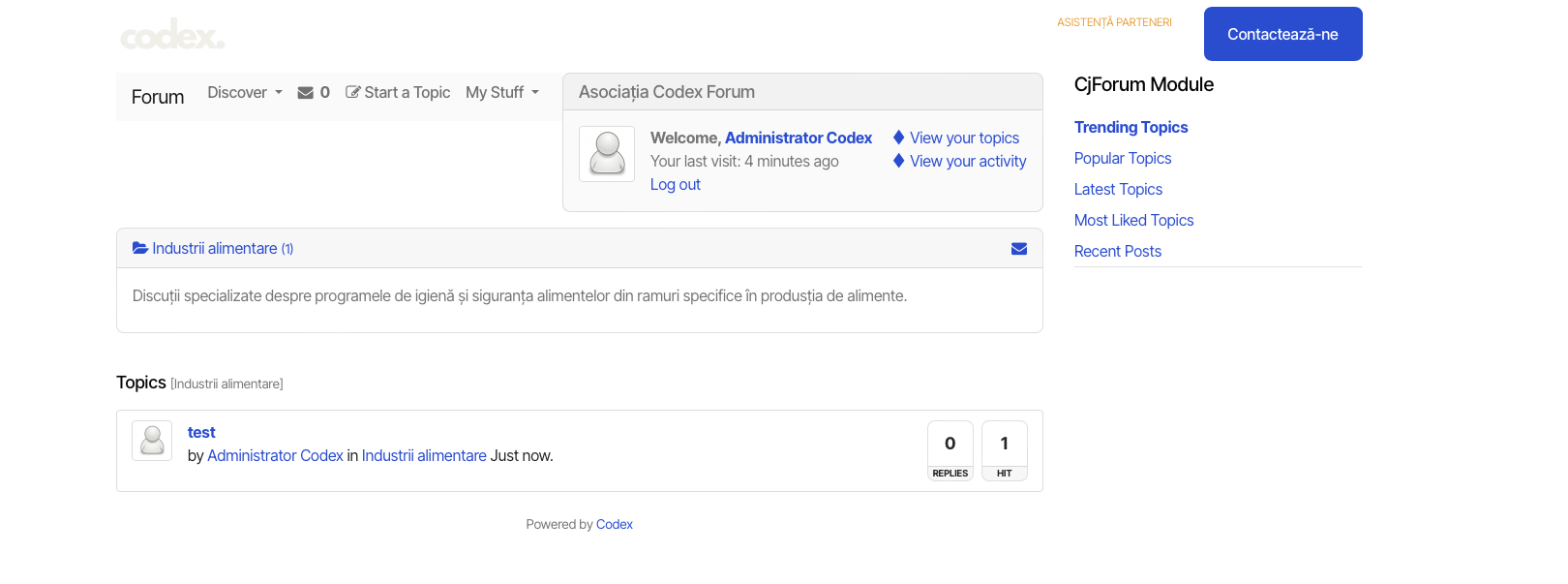Click the Codex logo in the header
The image size is (1568, 584).
[x=172, y=36]
